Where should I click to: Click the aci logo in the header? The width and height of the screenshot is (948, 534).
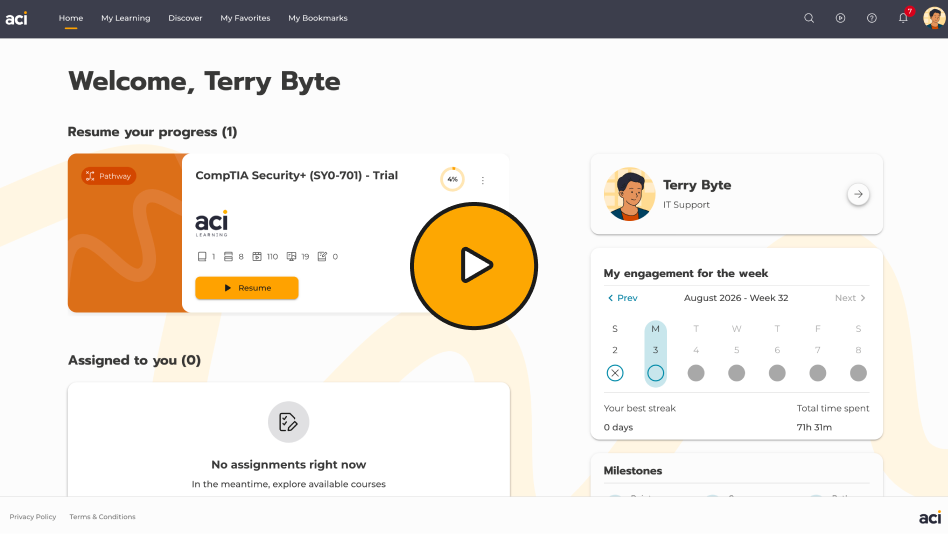tap(16, 18)
